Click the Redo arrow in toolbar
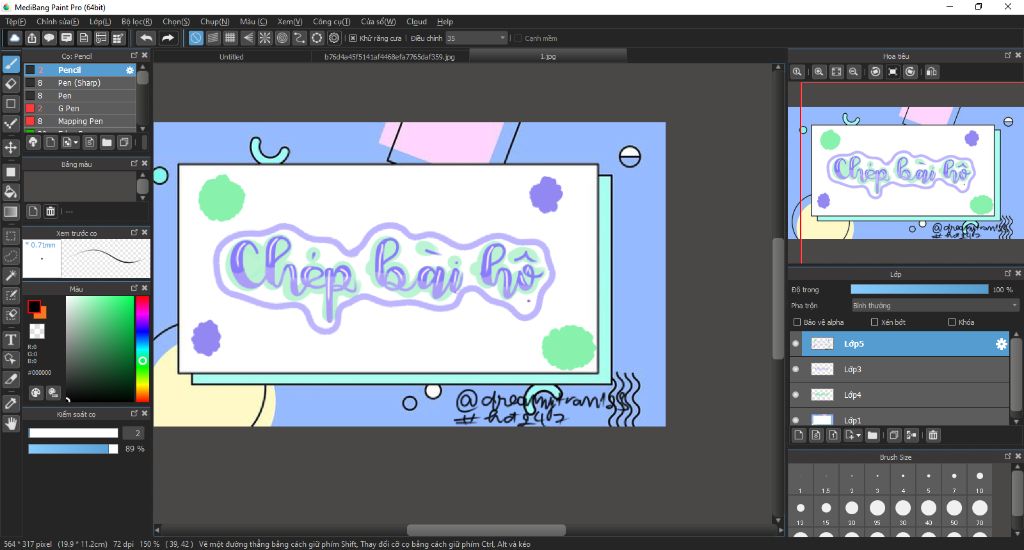 tap(168, 39)
